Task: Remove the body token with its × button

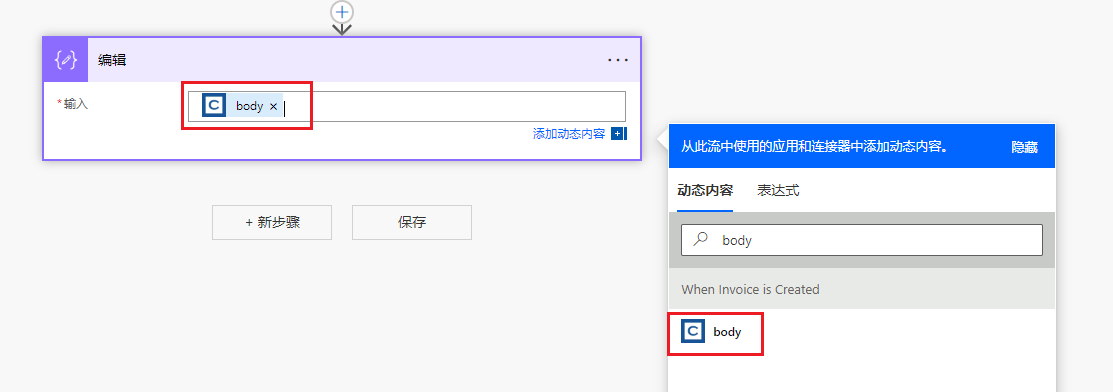Action: (x=273, y=106)
